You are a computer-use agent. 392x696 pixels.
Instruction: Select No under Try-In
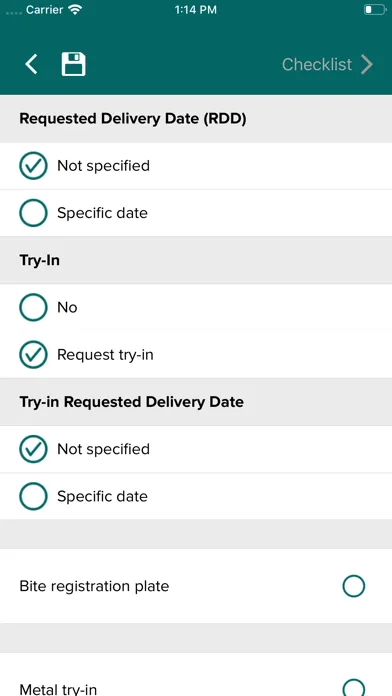tap(196, 307)
